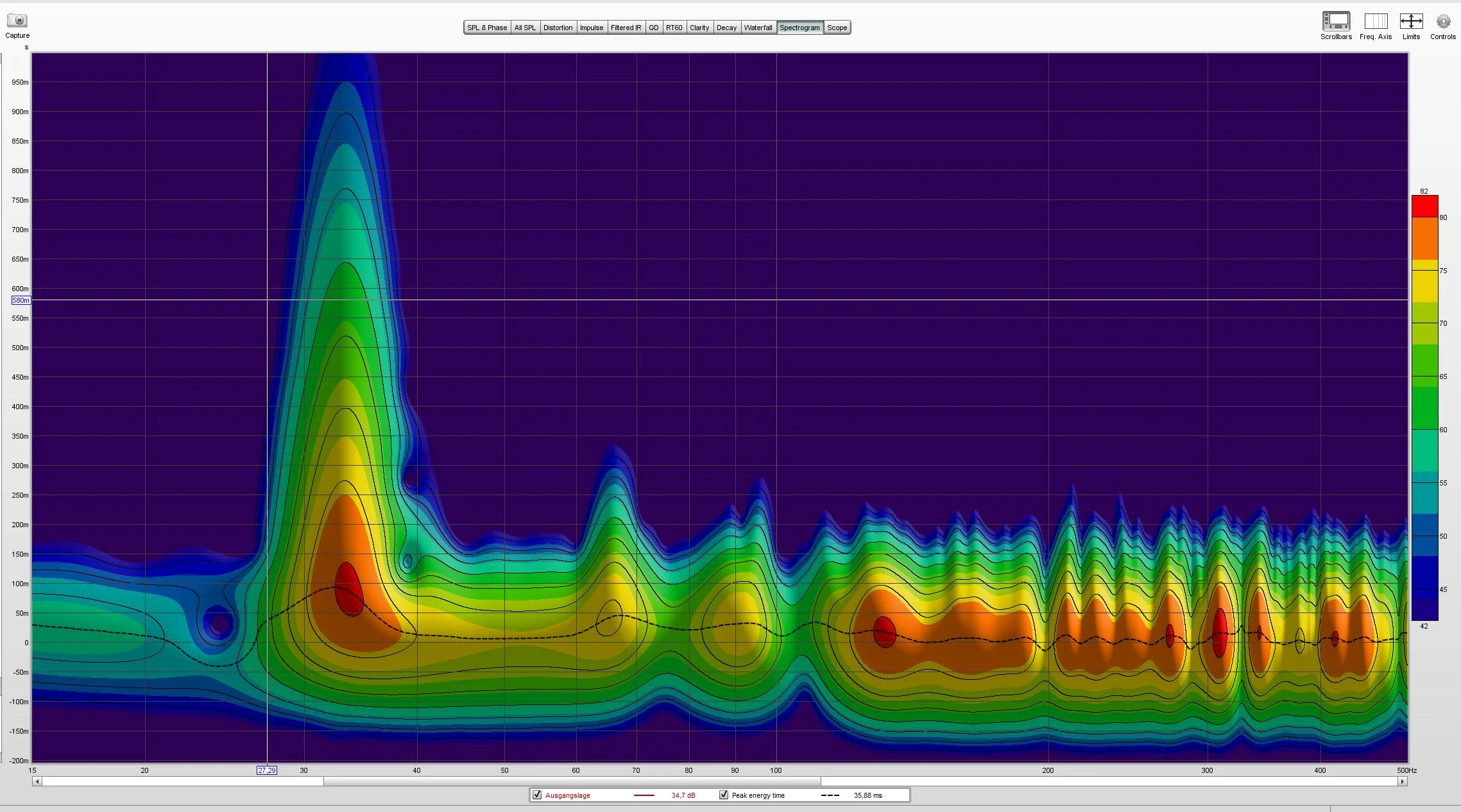Switch to the SPL & Phase tab
Image resolution: width=1461 pixels, height=812 pixels.
[487, 28]
